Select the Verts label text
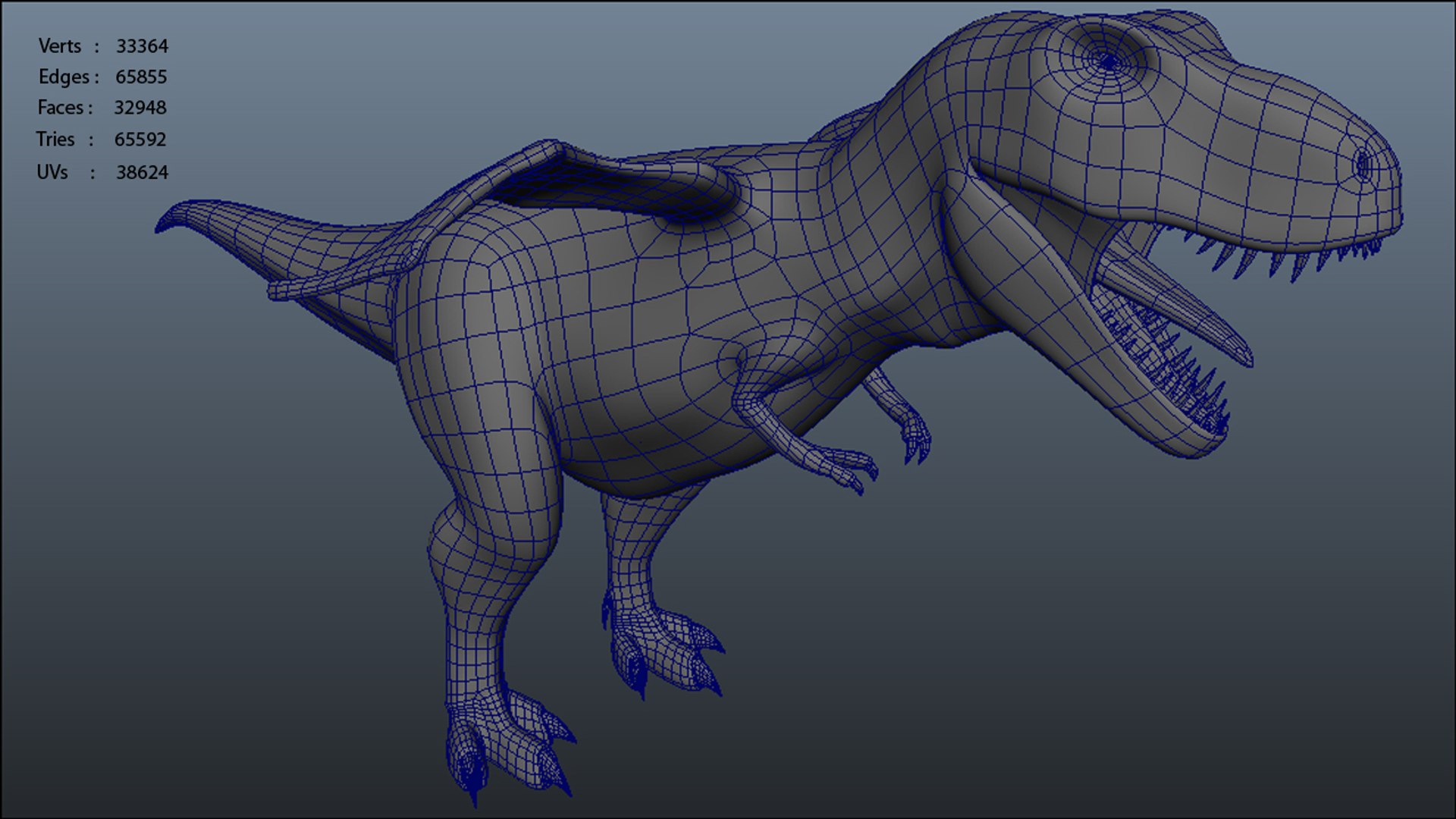This screenshot has height=819, width=1456. pyautogui.click(x=60, y=46)
